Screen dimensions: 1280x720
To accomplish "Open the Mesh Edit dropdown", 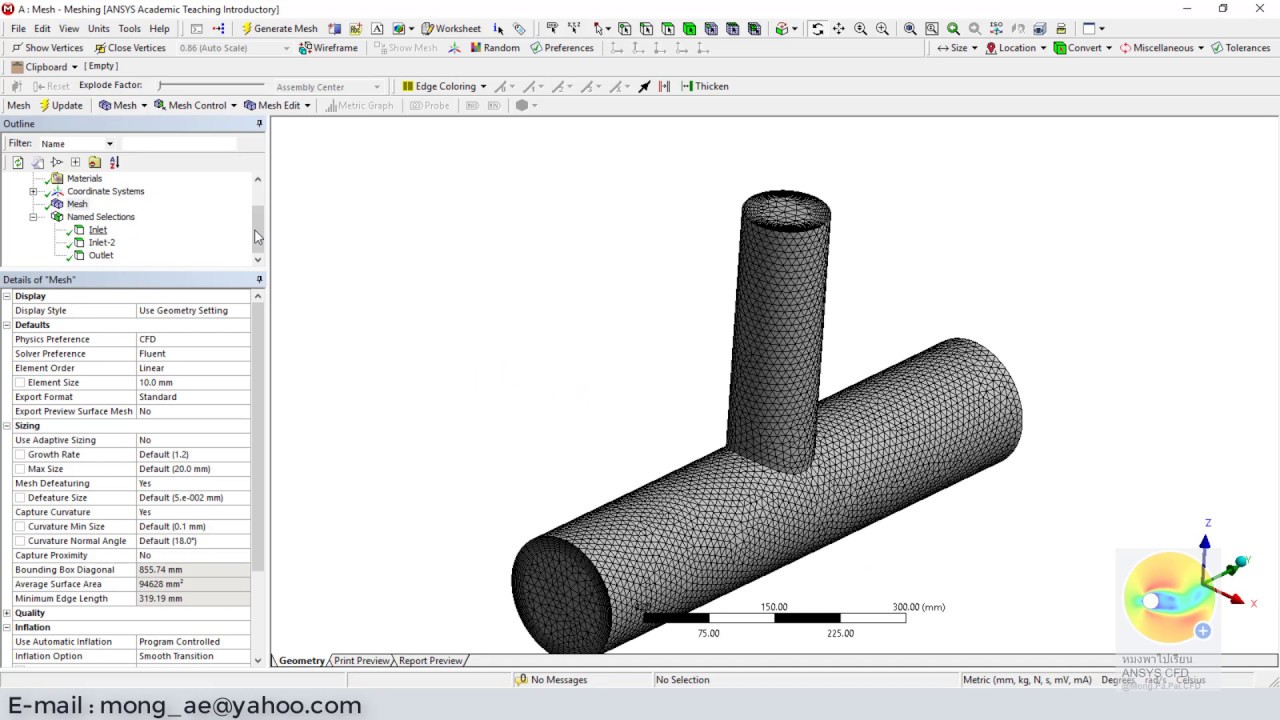I will pos(277,105).
